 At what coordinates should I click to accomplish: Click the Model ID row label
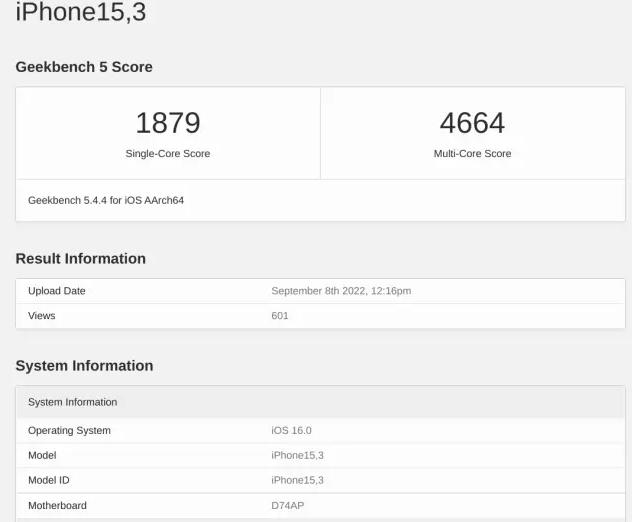pos(49,480)
